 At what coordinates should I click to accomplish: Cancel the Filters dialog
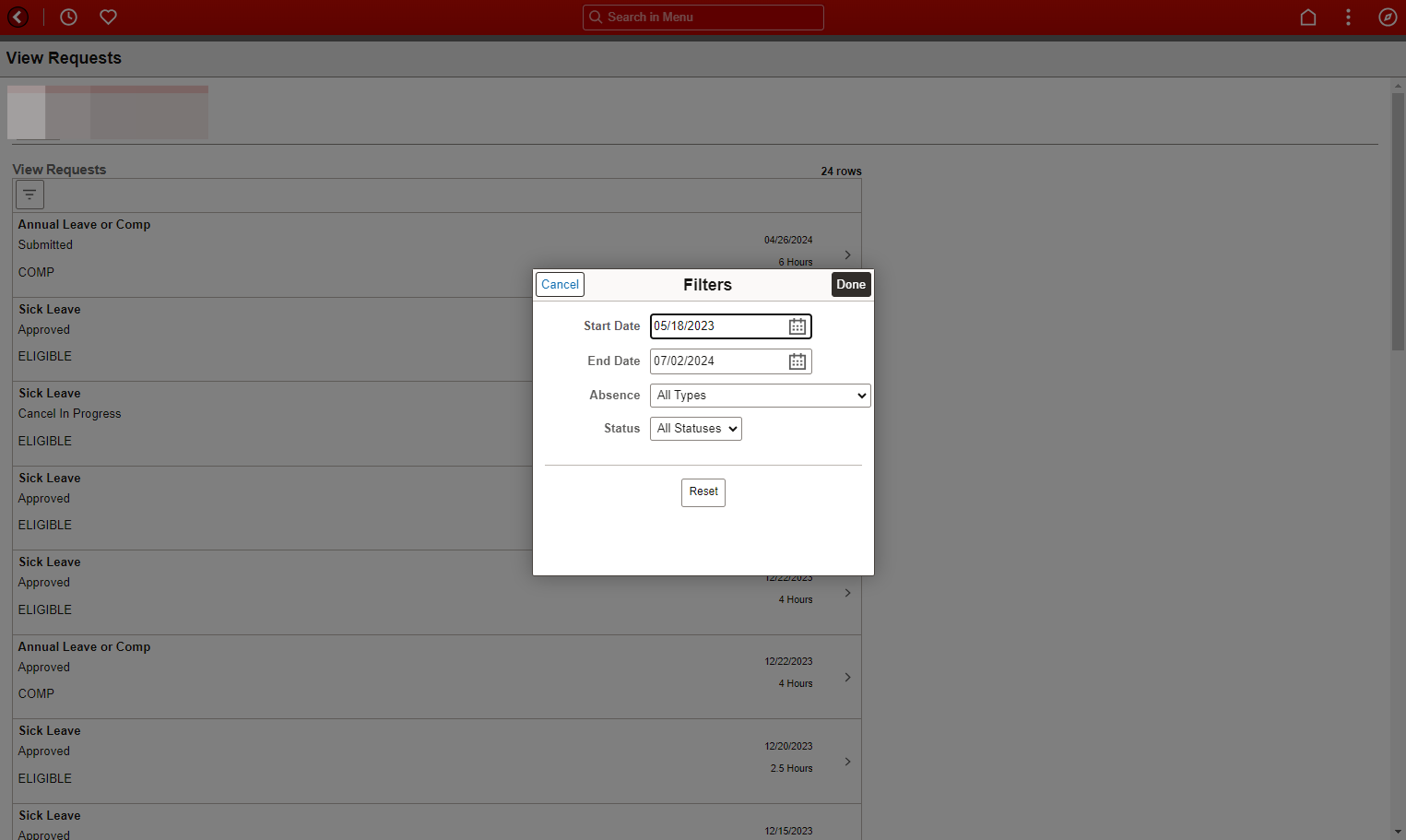[x=560, y=284]
